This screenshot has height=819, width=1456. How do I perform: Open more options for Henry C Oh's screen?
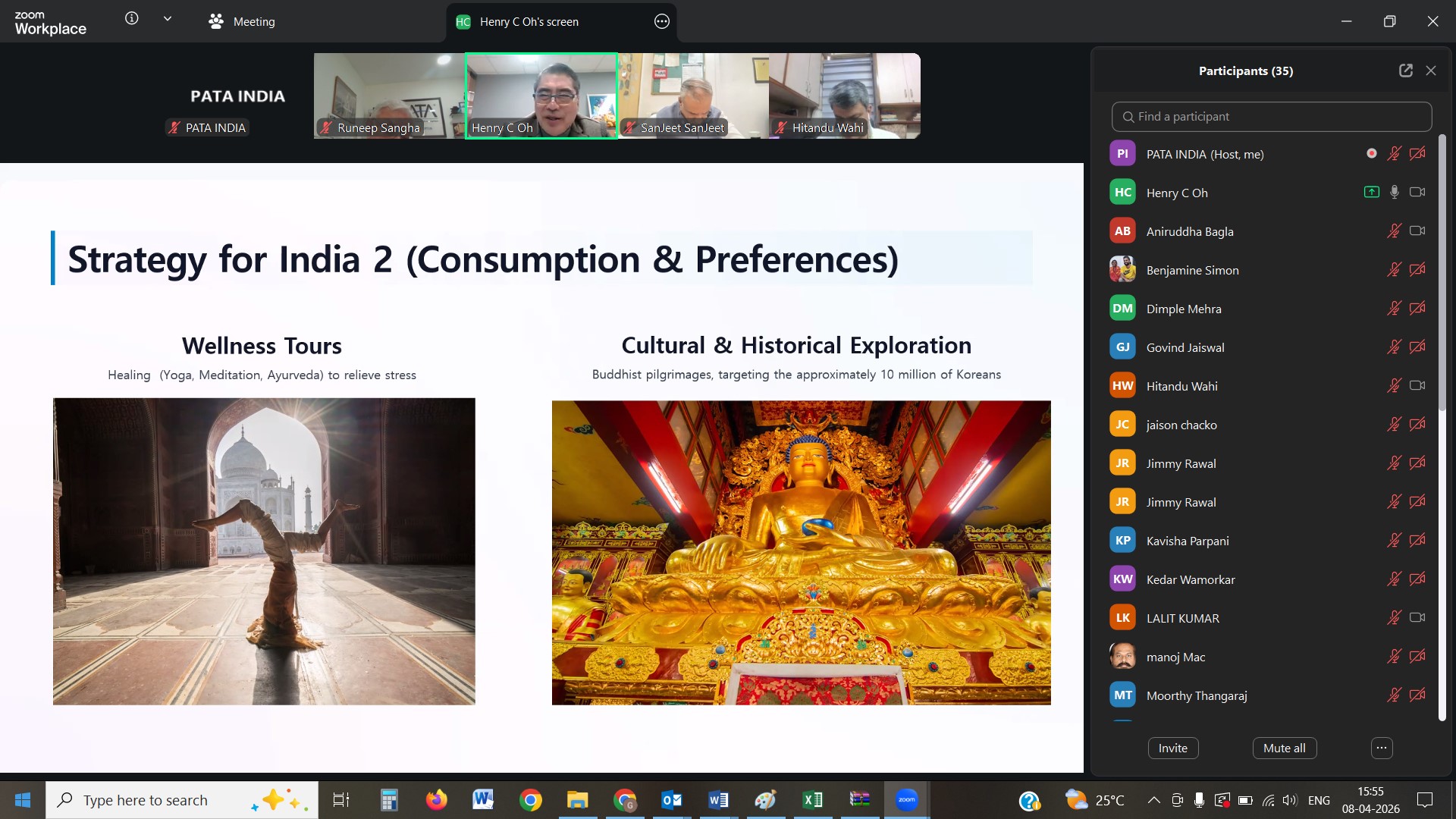[661, 21]
